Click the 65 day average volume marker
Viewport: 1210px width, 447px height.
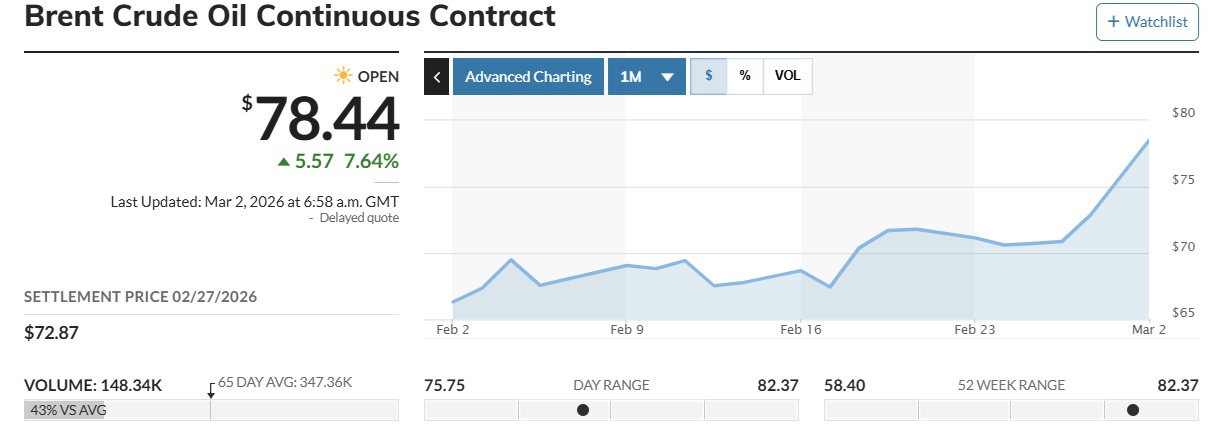[x=210, y=391]
